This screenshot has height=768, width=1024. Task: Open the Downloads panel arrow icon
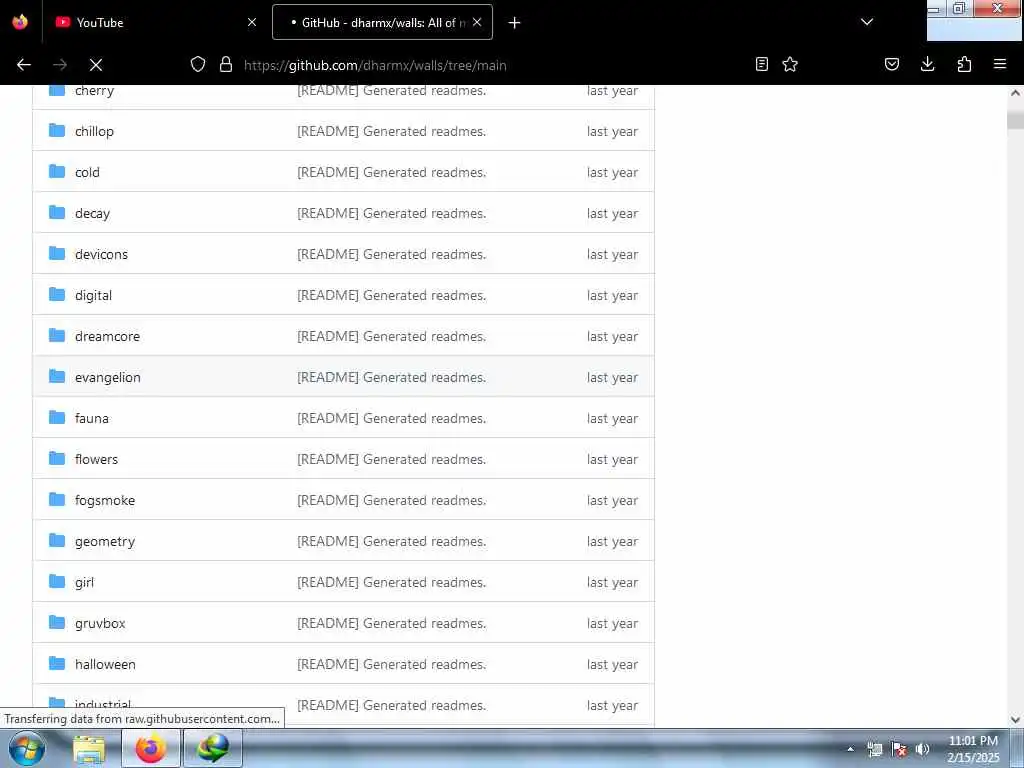pos(927,64)
